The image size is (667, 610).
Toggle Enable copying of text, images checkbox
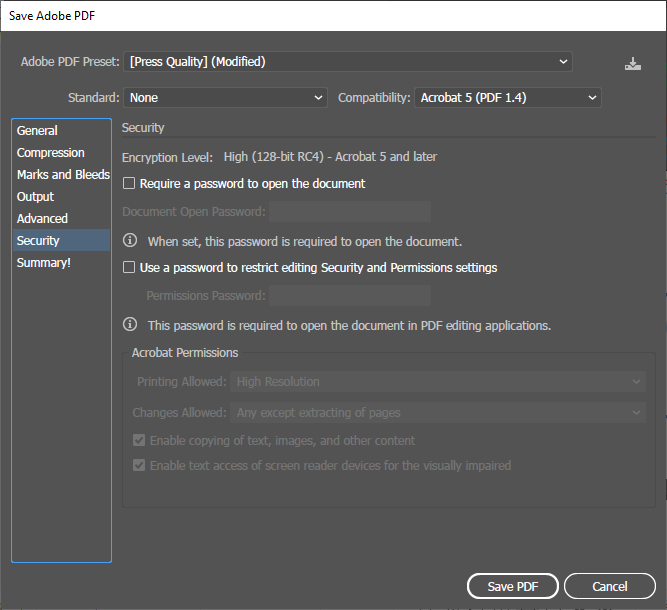coord(139,440)
